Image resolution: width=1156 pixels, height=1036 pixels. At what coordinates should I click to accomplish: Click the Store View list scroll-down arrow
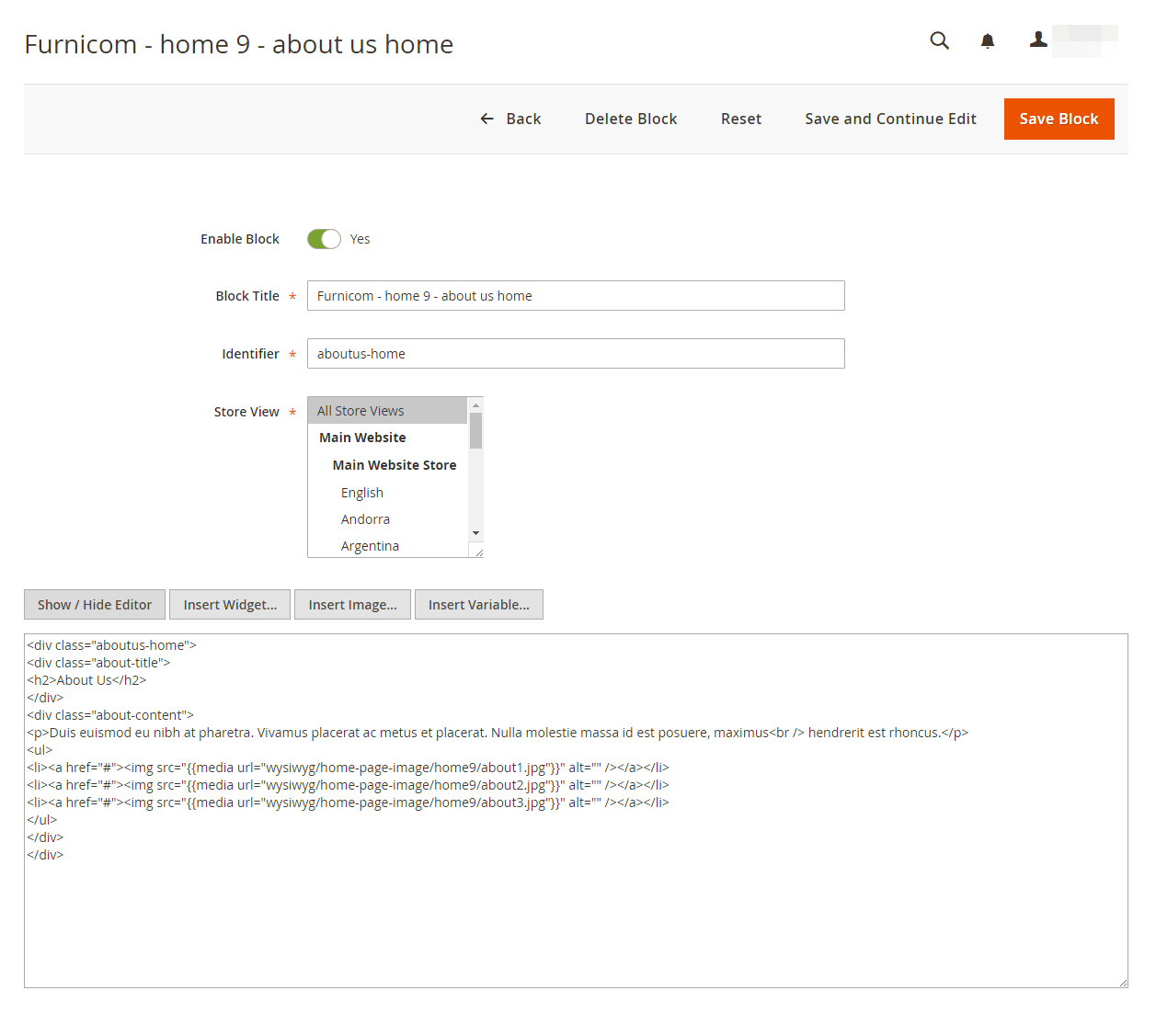[x=475, y=533]
